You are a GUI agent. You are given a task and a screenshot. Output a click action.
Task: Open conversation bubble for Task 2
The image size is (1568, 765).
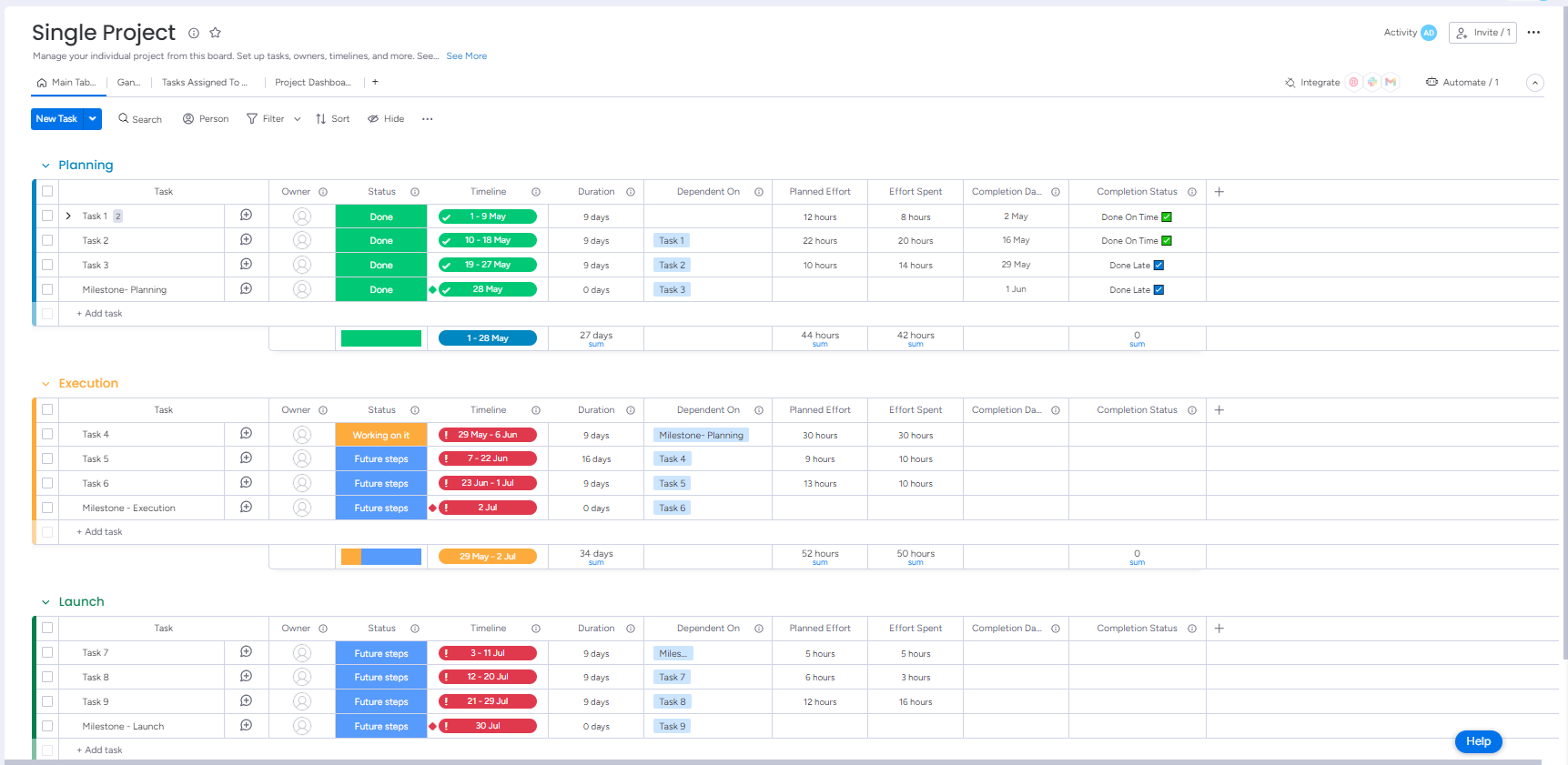coord(246,240)
